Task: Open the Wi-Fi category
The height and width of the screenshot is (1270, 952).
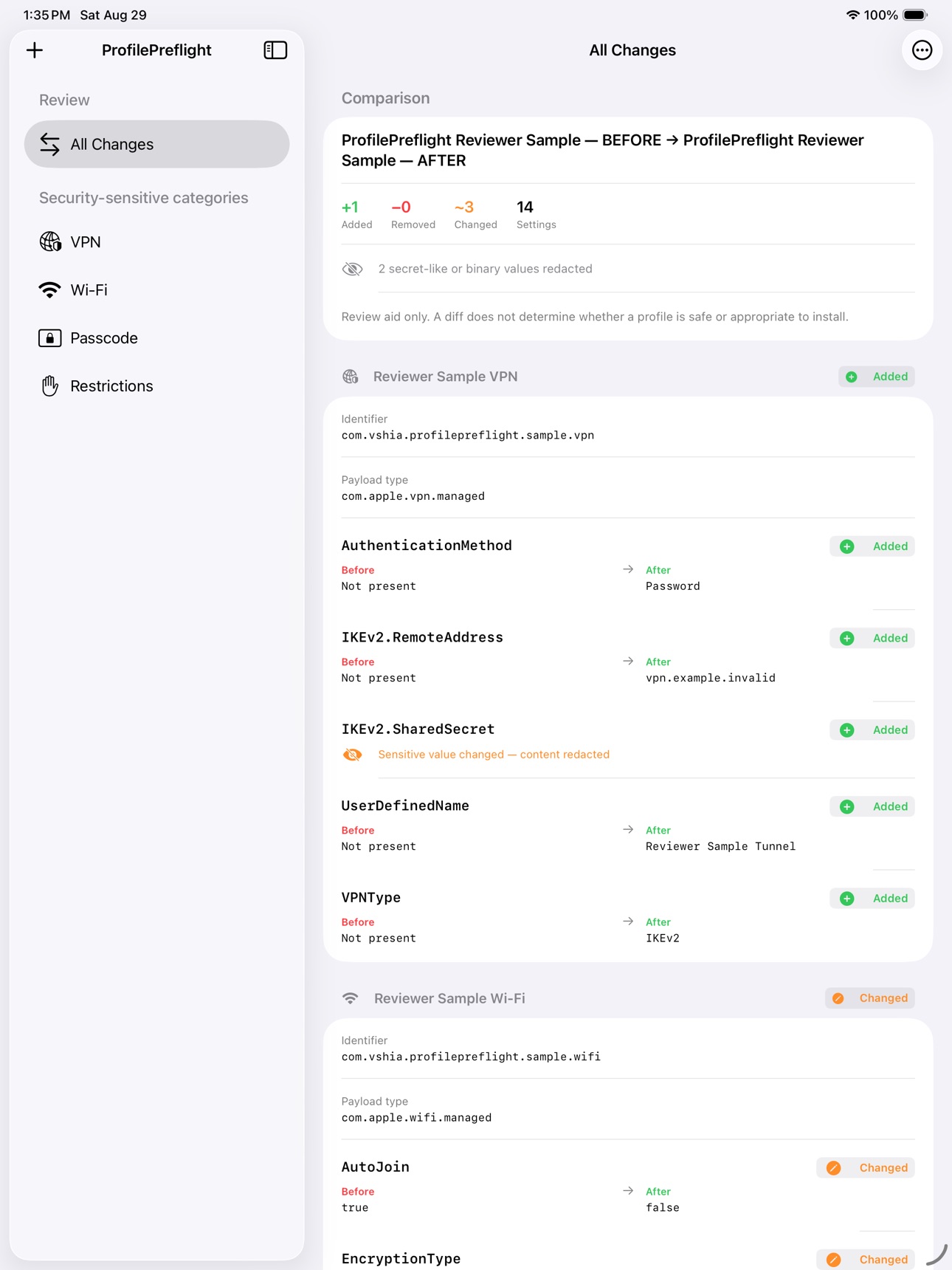Action: click(x=156, y=290)
